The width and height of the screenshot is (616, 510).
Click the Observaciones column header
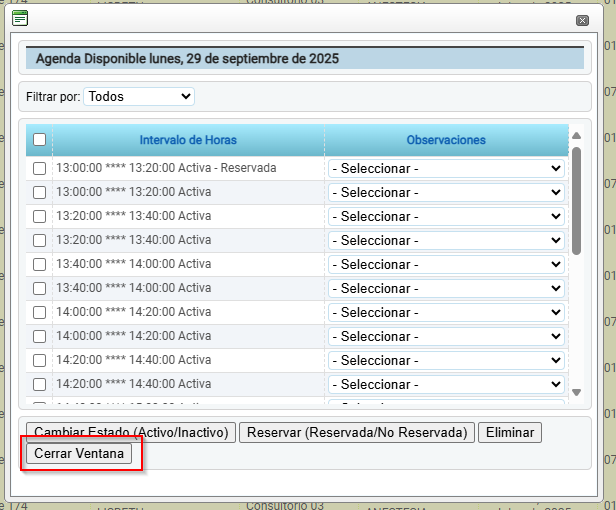pyautogui.click(x=446, y=140)
